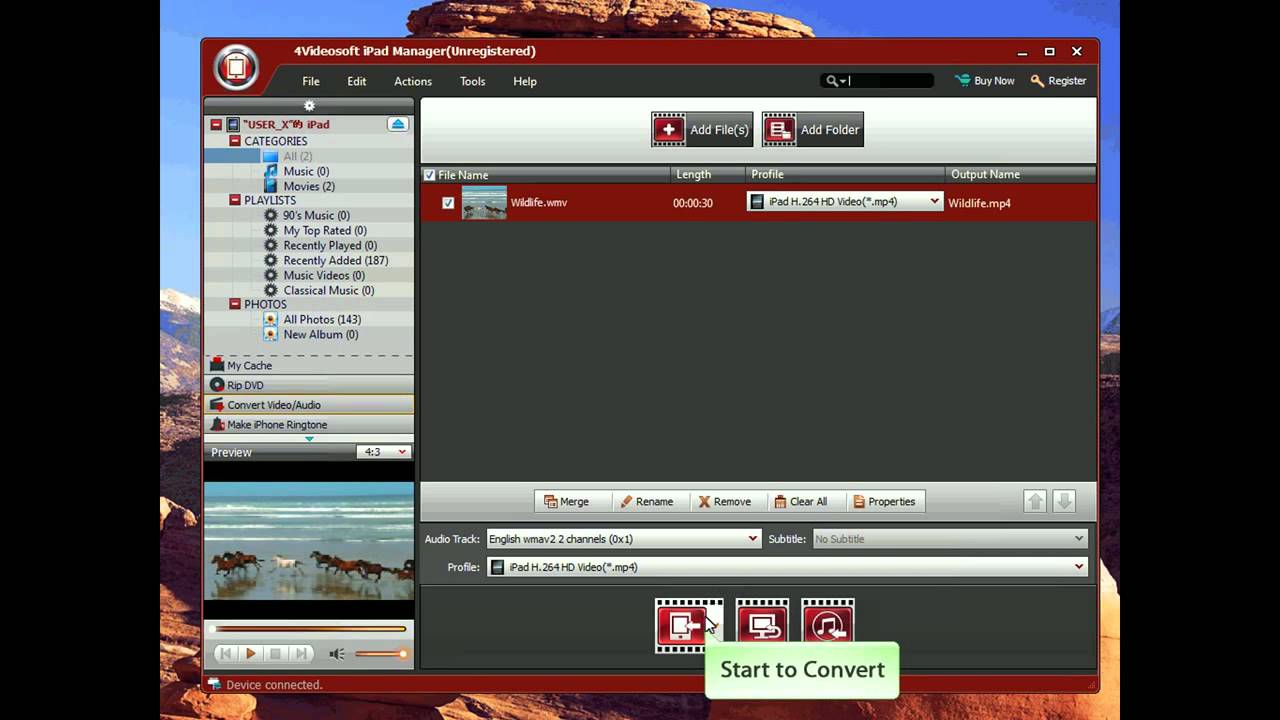This screenshot has height=720, width=1280.
Task: Open the File menu
Action: pyautogui.click(x=311, y=81)
